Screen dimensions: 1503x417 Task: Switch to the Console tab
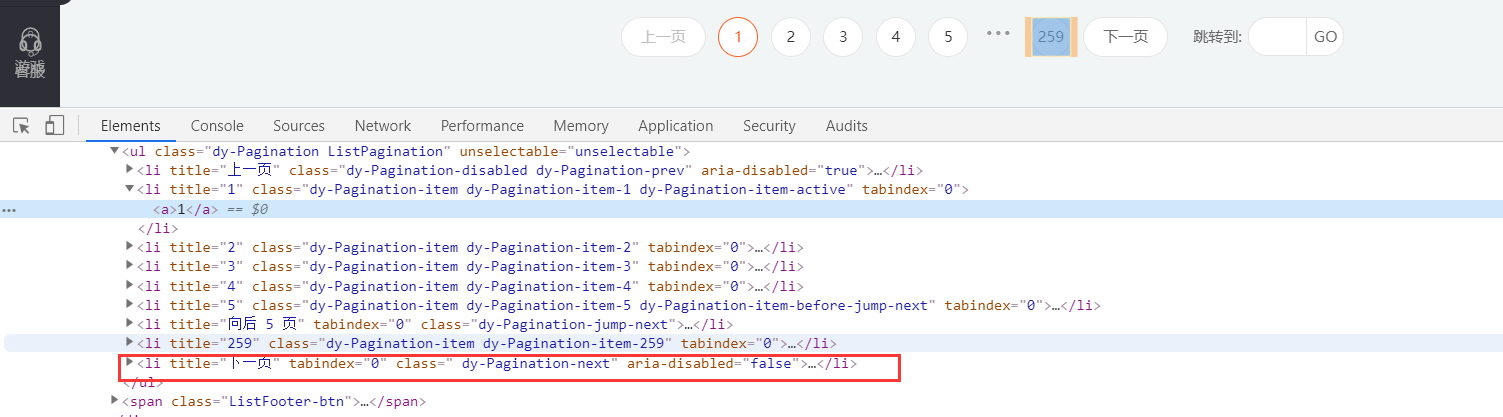click(x=217, y=126)
